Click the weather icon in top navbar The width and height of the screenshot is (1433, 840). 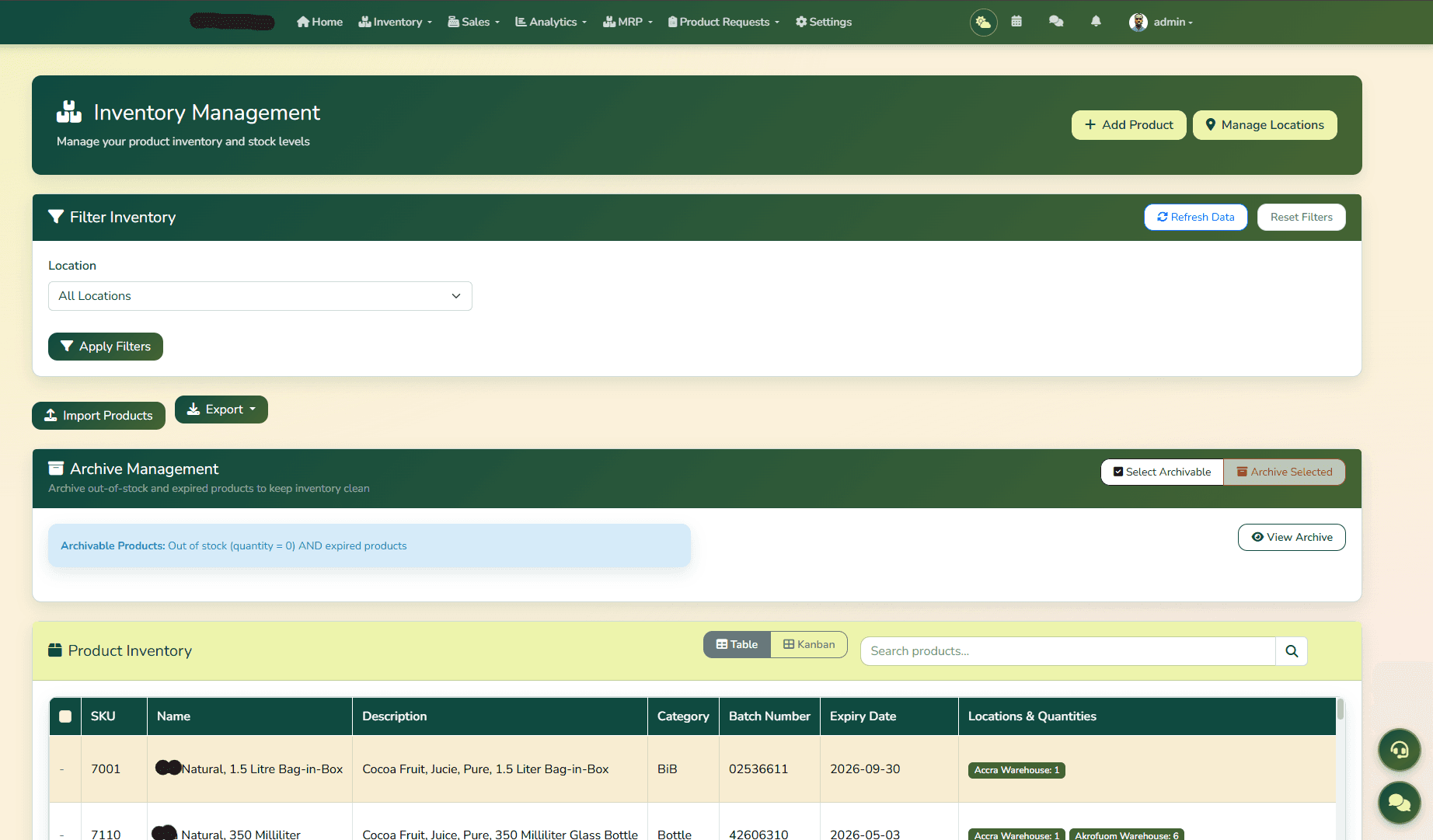983,22
